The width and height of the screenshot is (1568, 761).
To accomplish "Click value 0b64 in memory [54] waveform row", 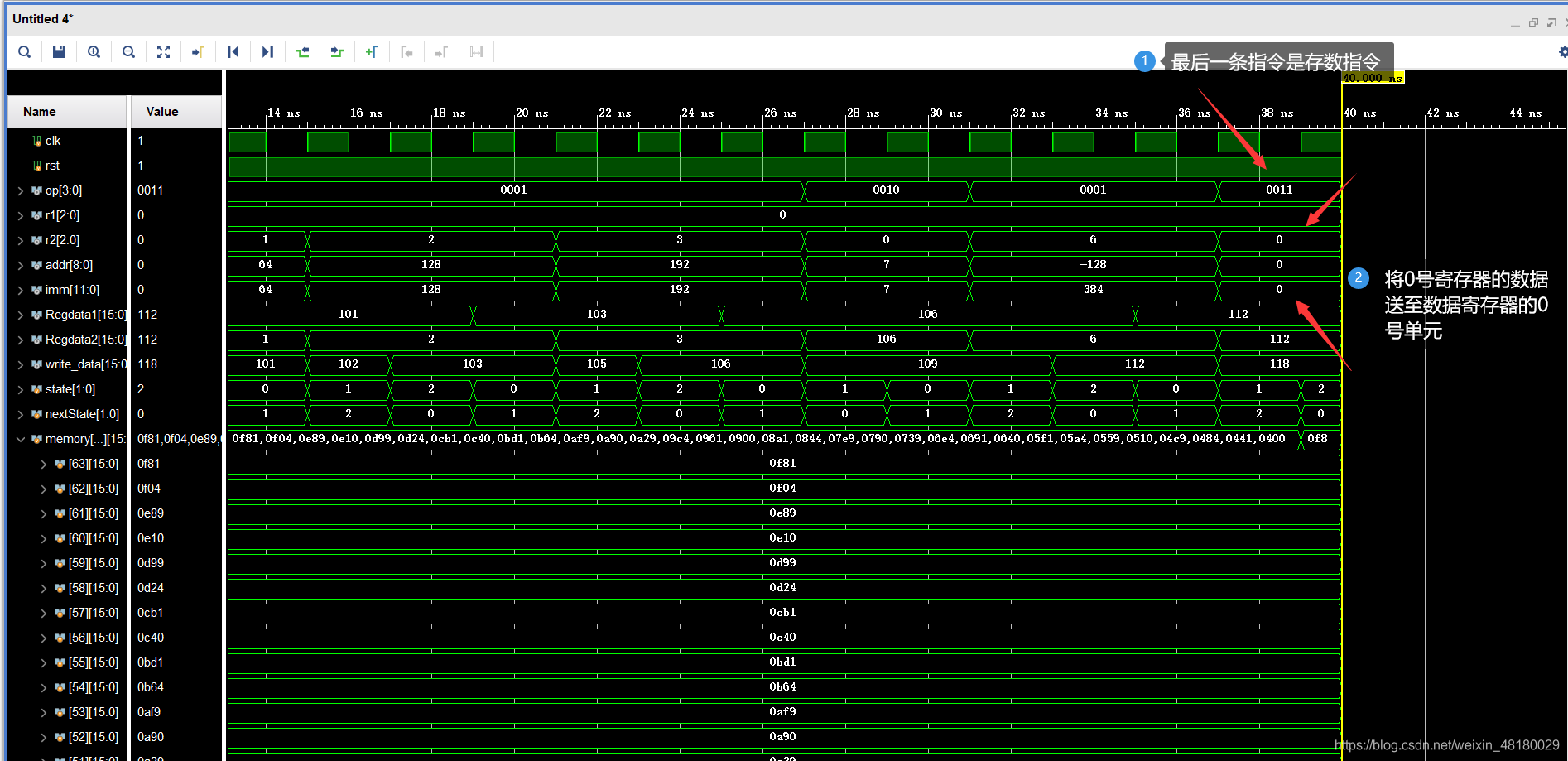I will coord(782,686).
